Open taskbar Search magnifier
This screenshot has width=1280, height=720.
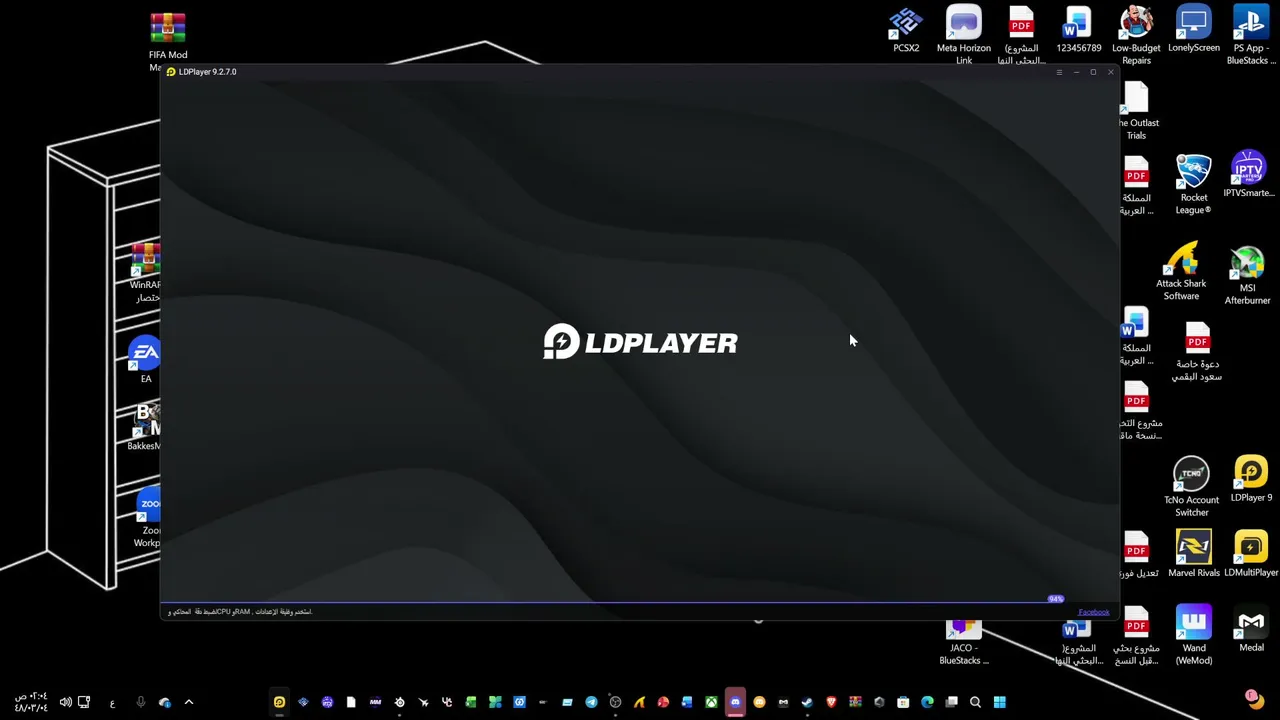pos(975,702)
